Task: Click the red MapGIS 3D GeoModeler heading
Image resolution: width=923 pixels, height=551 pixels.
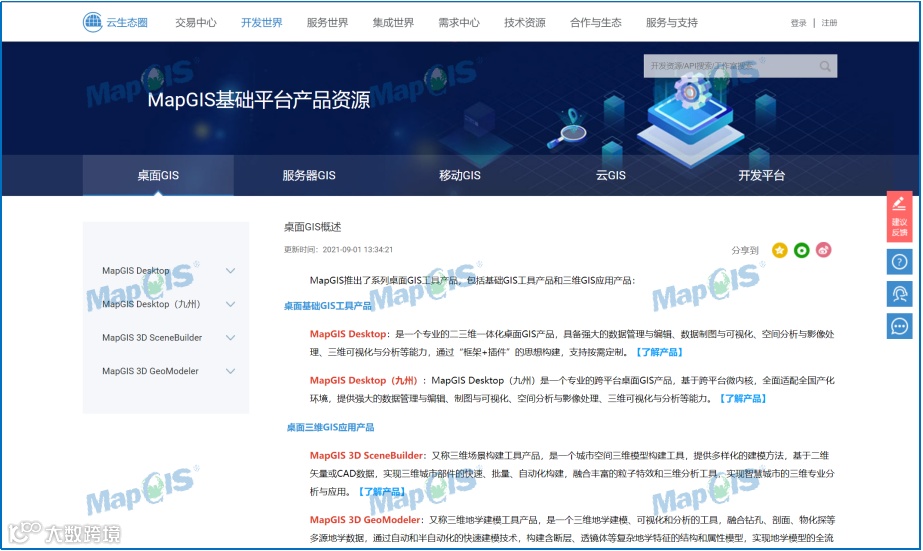Action: [x=365, y=520]
